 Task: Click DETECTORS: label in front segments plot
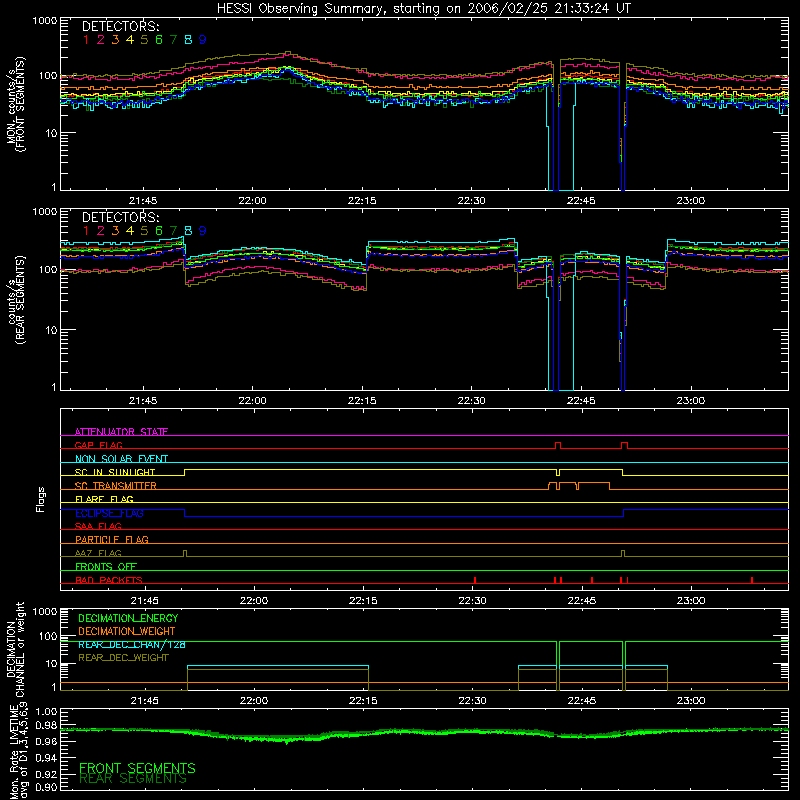click(121, 27)
